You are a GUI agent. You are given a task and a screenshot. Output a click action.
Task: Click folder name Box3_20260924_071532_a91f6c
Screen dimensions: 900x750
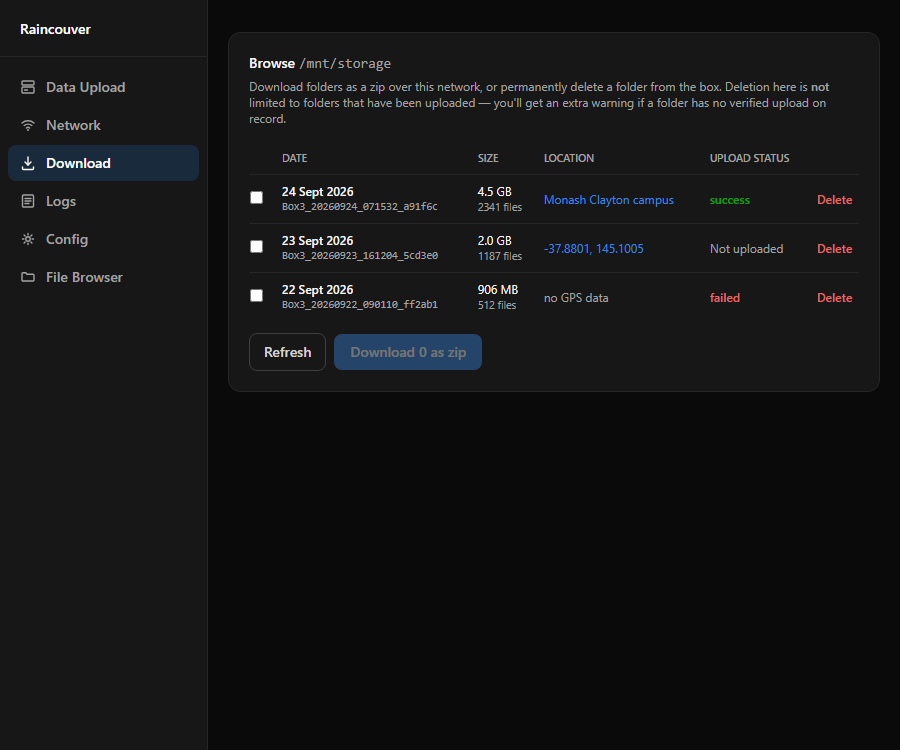coord(360,207)
